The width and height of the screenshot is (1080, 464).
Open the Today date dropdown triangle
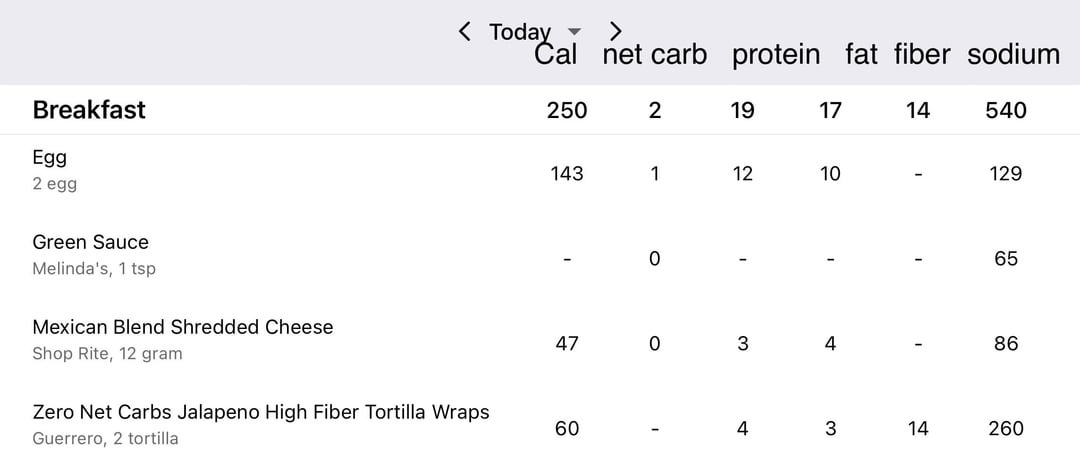(574, 32)
